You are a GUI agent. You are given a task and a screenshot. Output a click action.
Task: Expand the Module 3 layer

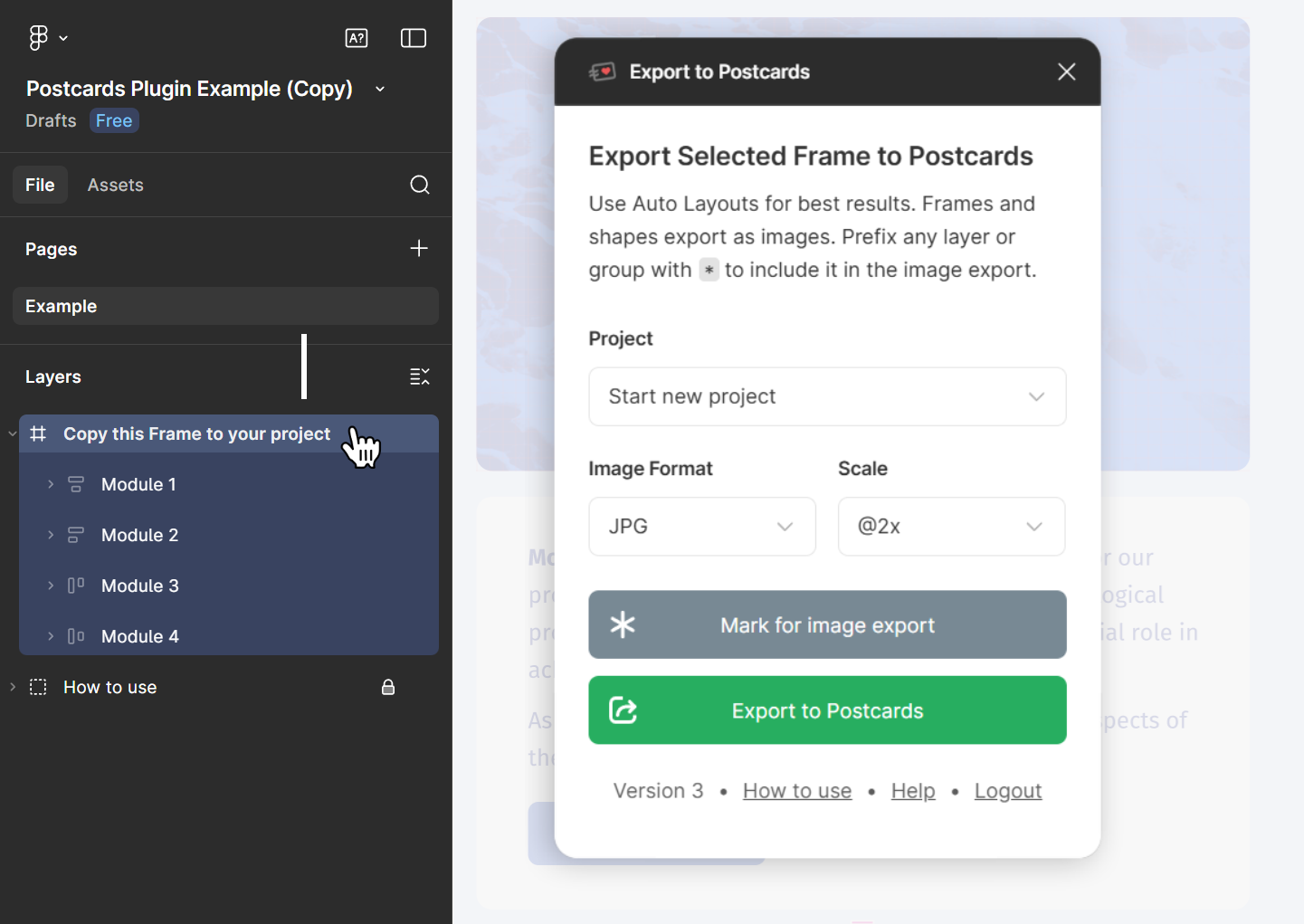click(51, 586)
